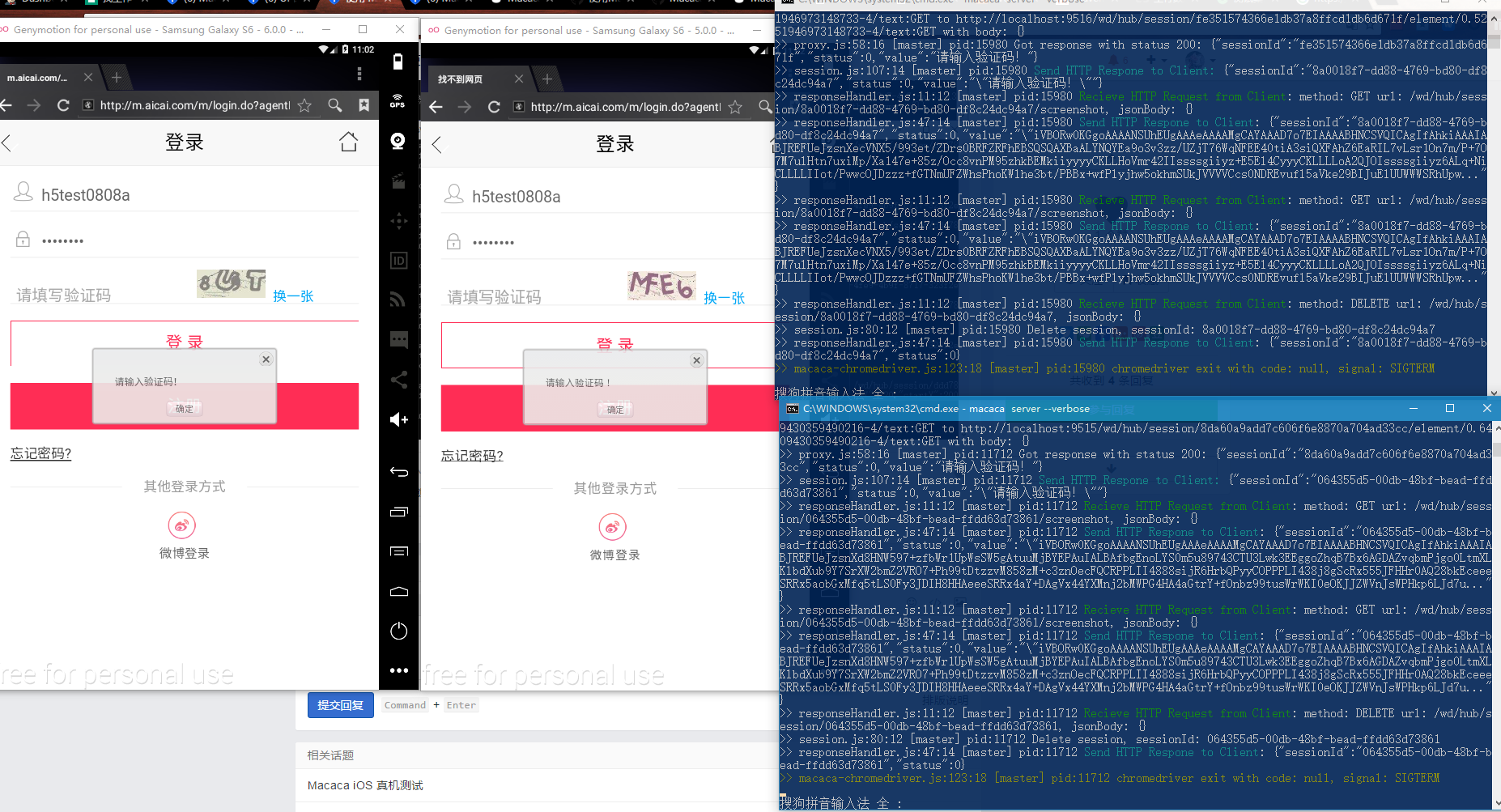Viewport: 1501px width, 812px height.
Task: Click the Android home icon in Genymotion sidebar
Action: pyautogui.click(x=398, y=591)
